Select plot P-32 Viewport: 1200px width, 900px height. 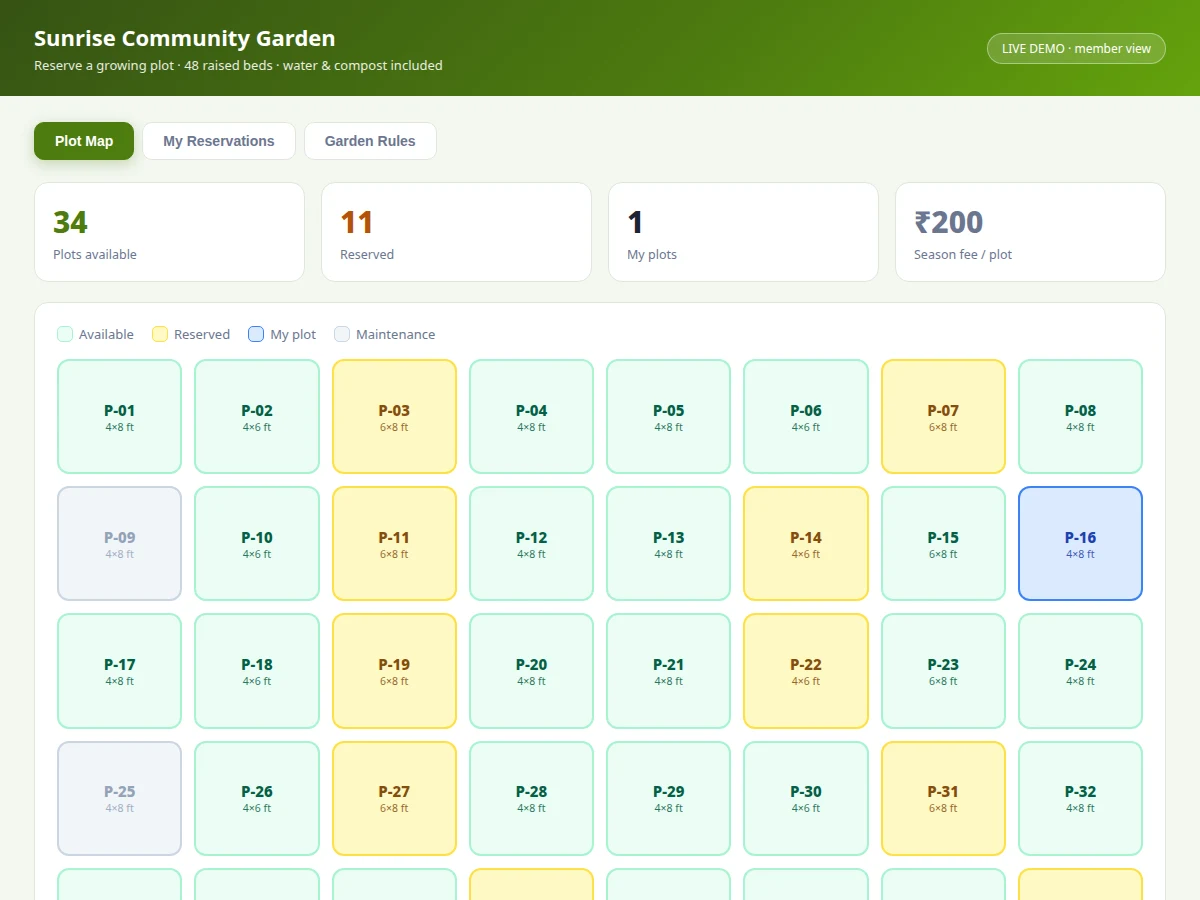(1080, 798)
